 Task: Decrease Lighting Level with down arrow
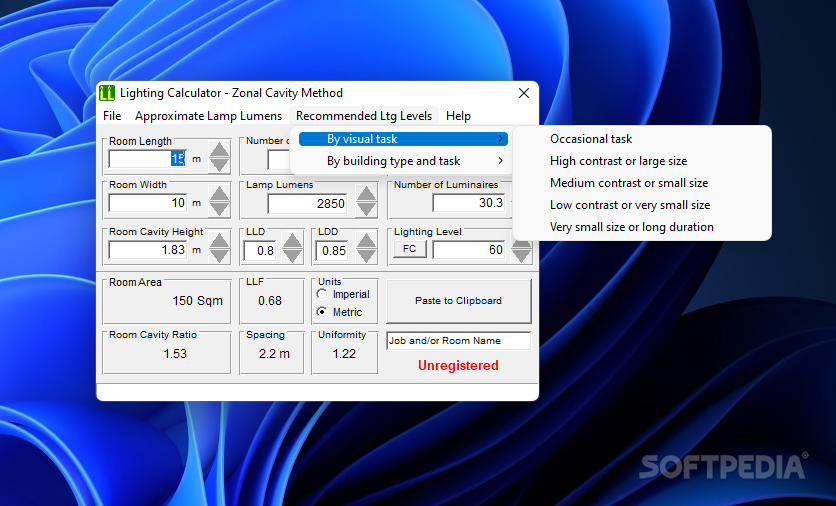pyautogui.click(x=521, y=255)
